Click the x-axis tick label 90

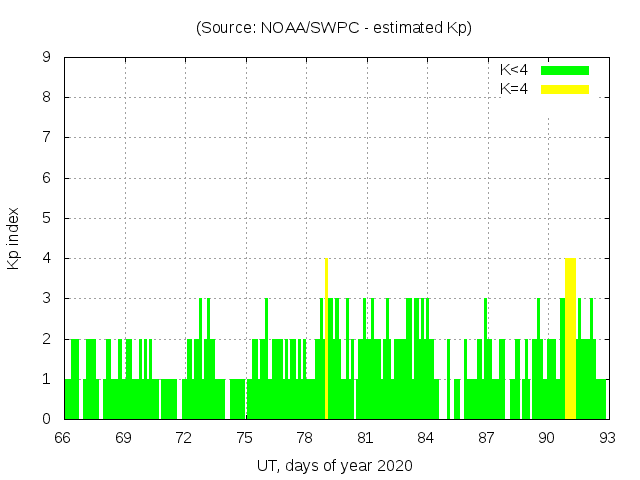click(547, 438)
